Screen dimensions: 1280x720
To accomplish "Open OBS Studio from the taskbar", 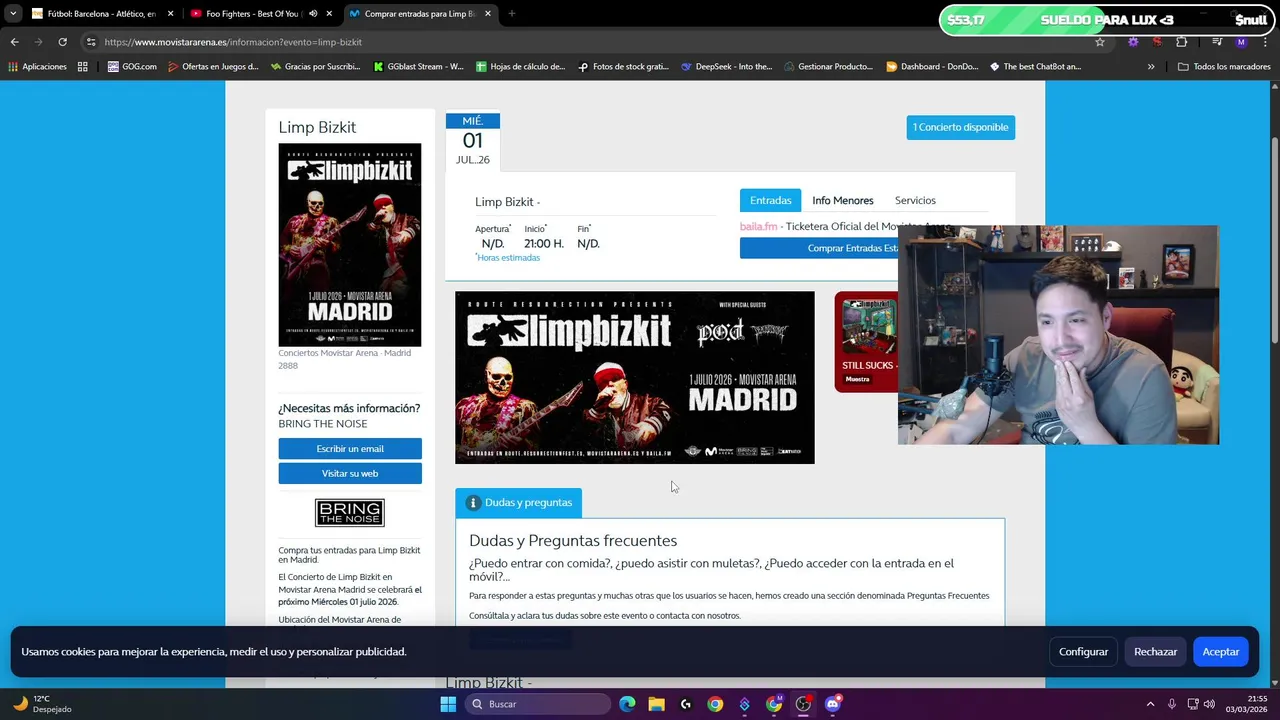I will pos(803,704).
